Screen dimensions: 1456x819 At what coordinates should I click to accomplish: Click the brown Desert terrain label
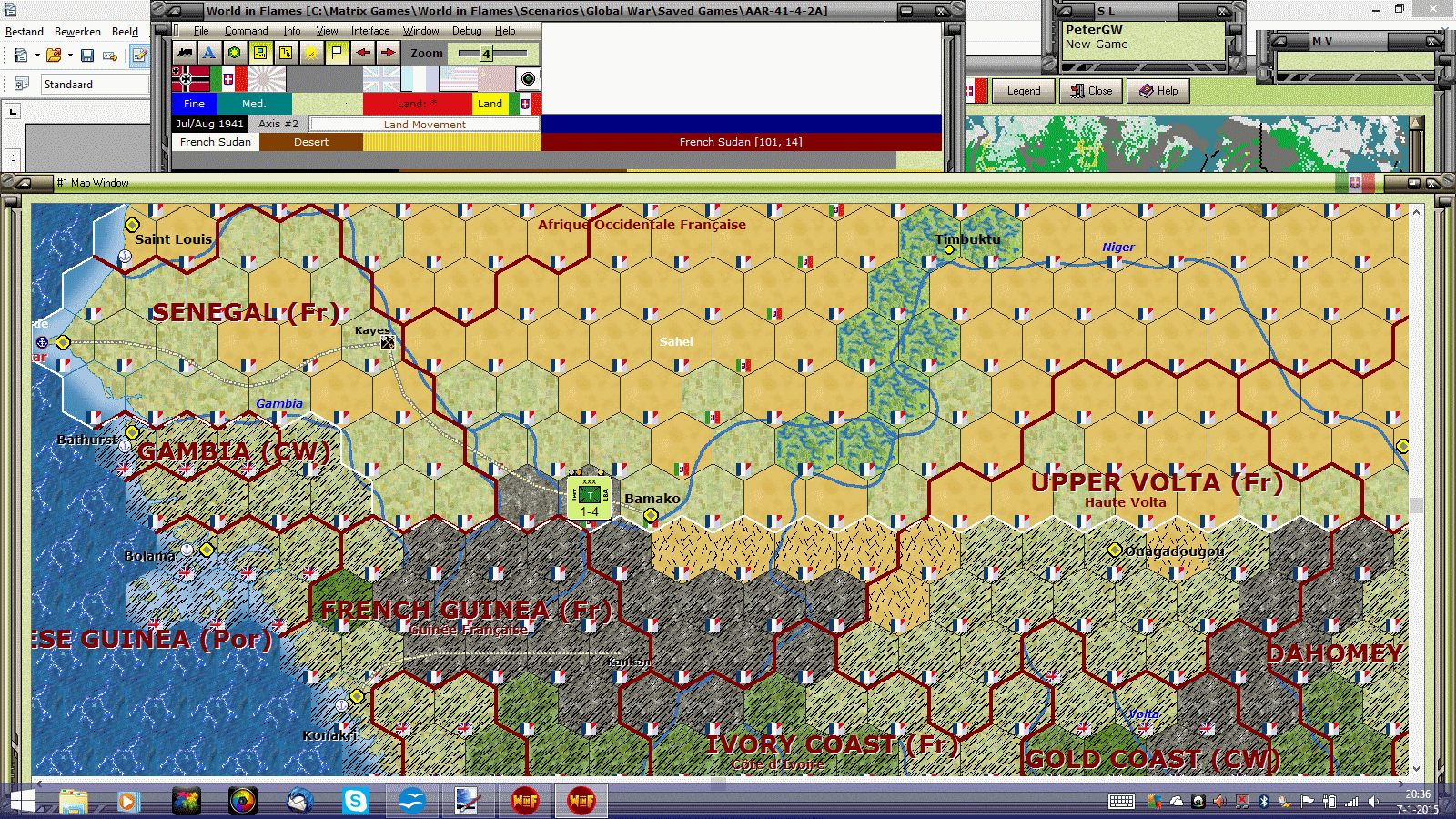311,142
